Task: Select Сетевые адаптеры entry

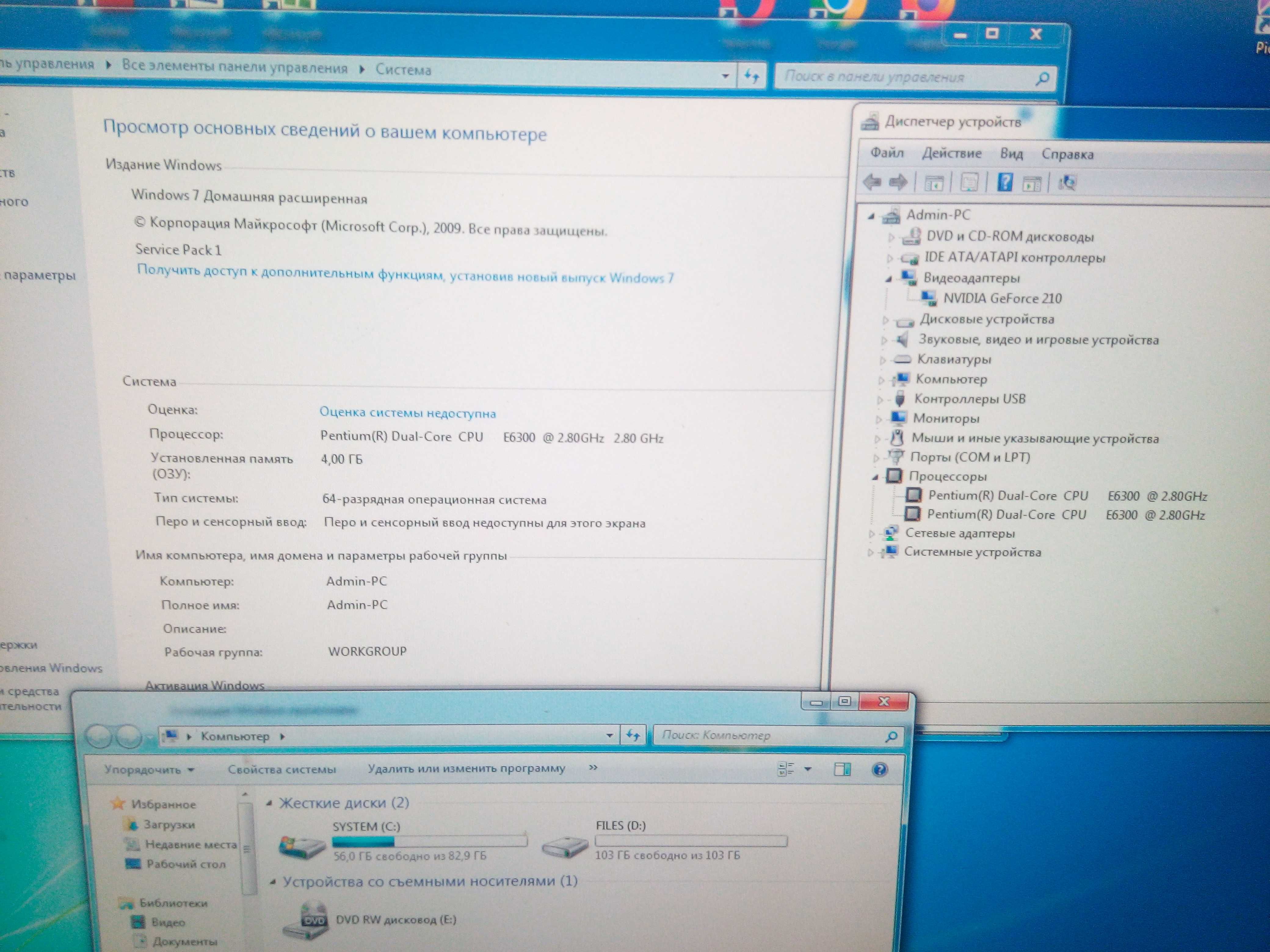Action: (960, 533)
